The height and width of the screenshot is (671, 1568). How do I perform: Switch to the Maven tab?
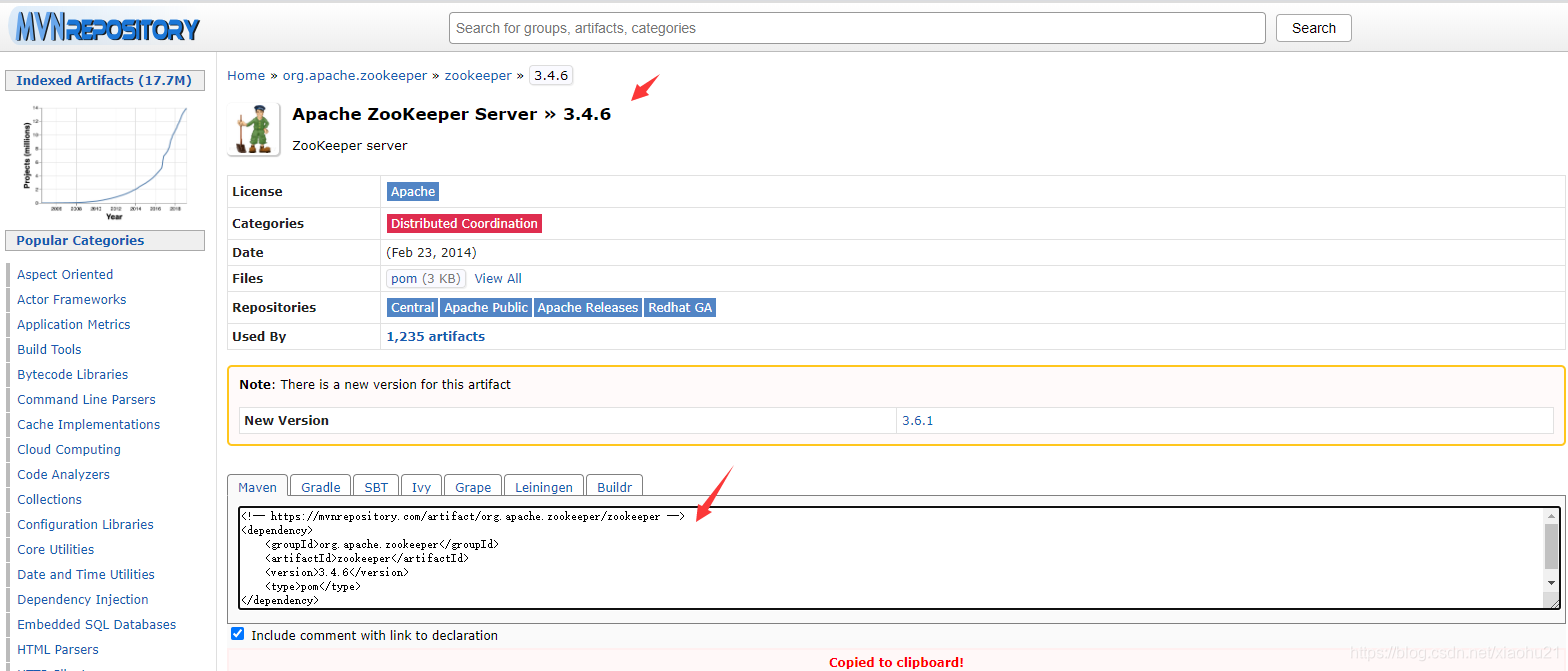click(x=257, y=487)
